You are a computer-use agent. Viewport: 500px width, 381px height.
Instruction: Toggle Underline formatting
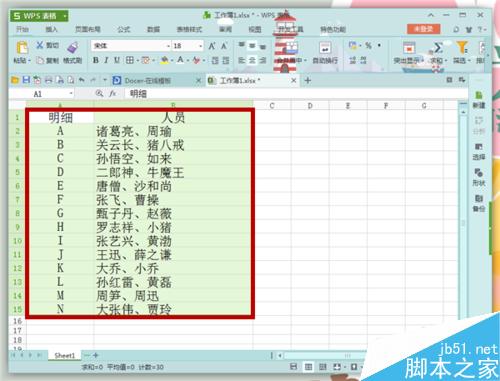pos(117,60)
